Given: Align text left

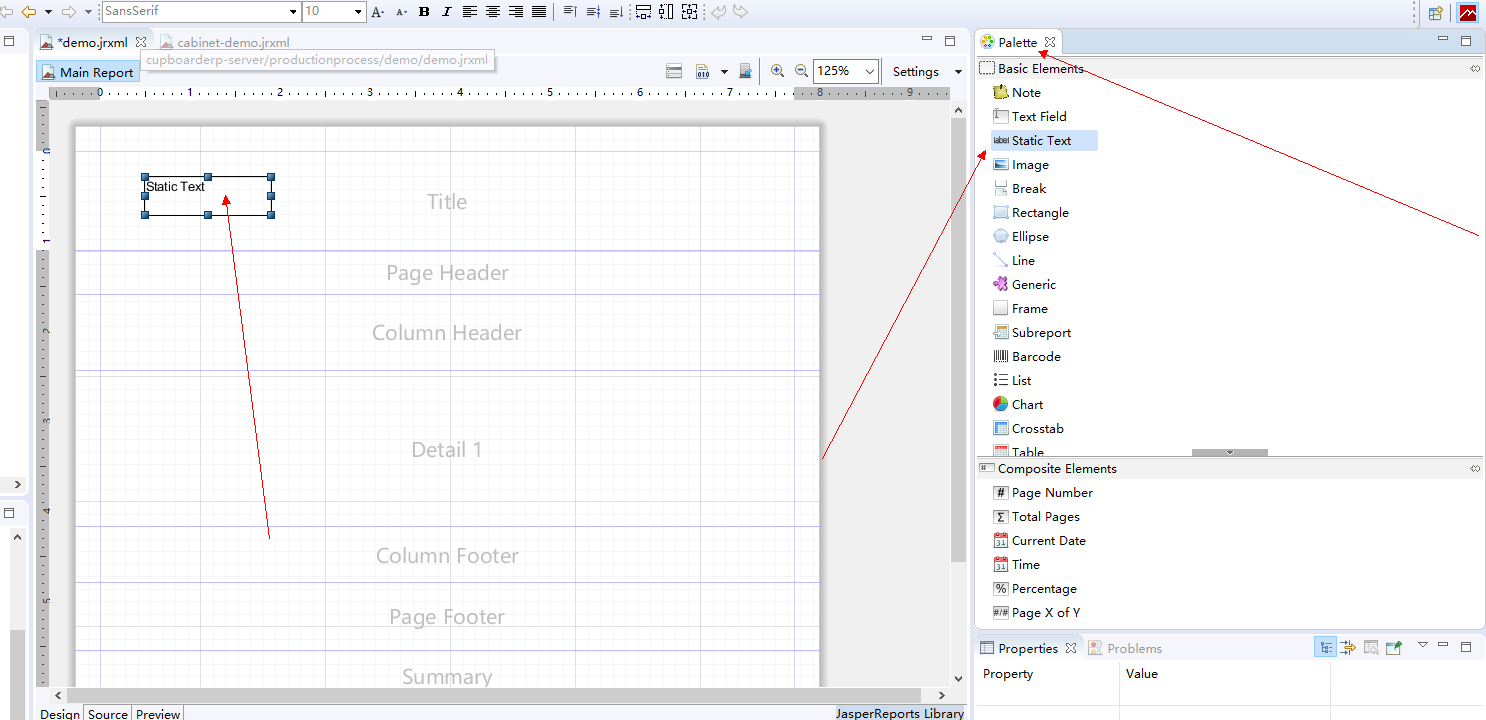Looking at the screenshot, I should click(x=470, y=12).
